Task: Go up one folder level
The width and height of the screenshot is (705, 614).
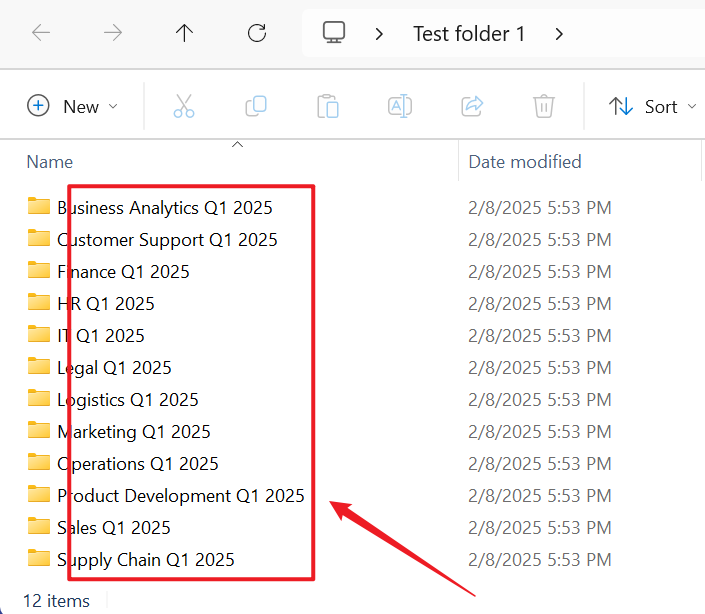Action: tap(184, 33)
